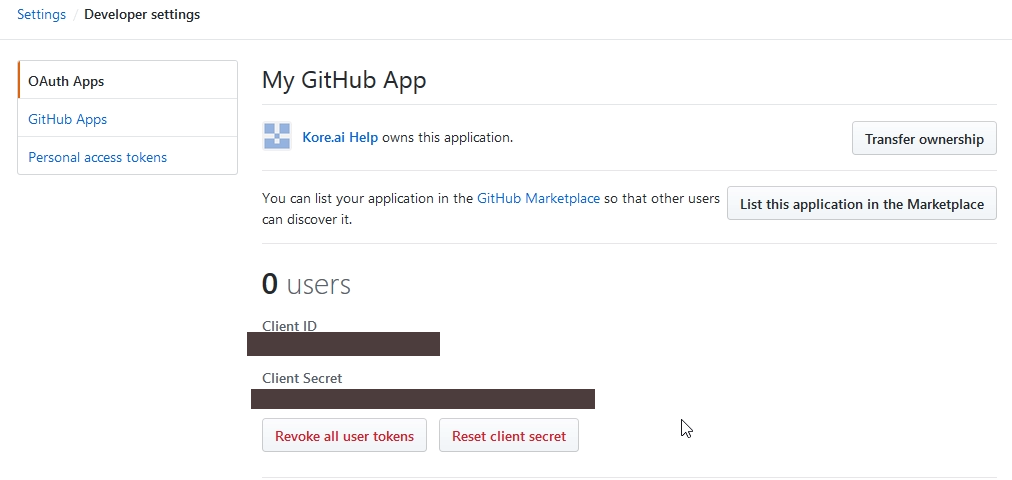Go to Personal access tokens
Screen dimensions: 1012x480
[x=128, y=157]
